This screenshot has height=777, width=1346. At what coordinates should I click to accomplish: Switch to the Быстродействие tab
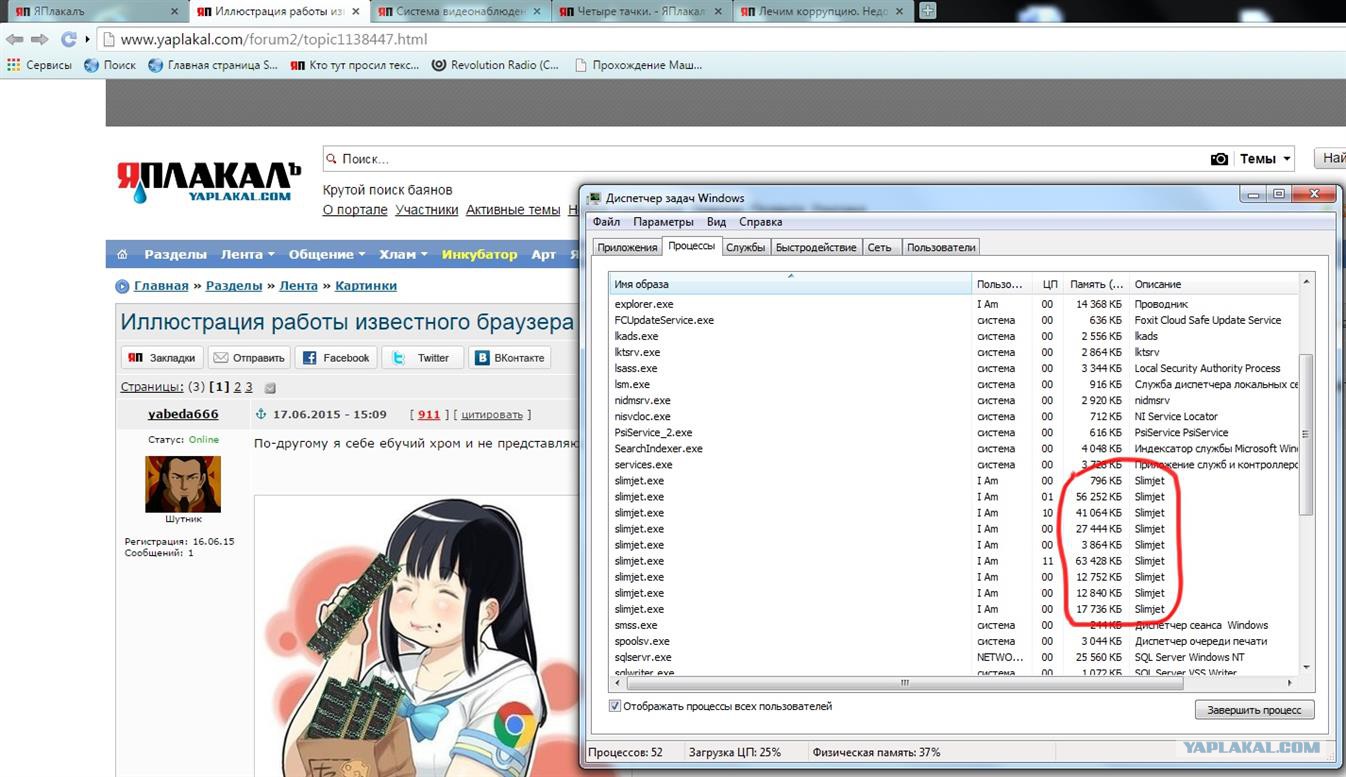click(816, 247)
